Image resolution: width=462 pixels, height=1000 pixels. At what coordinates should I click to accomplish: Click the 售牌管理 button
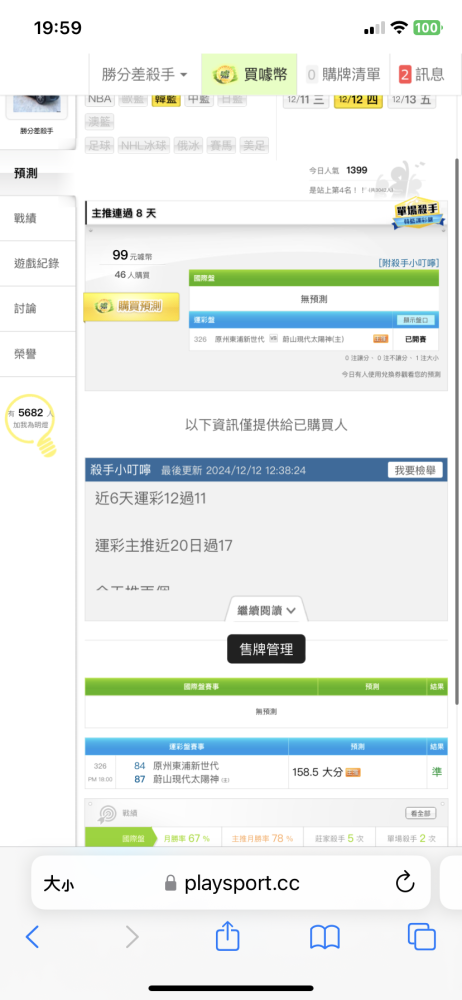click(x=266, y=649)
